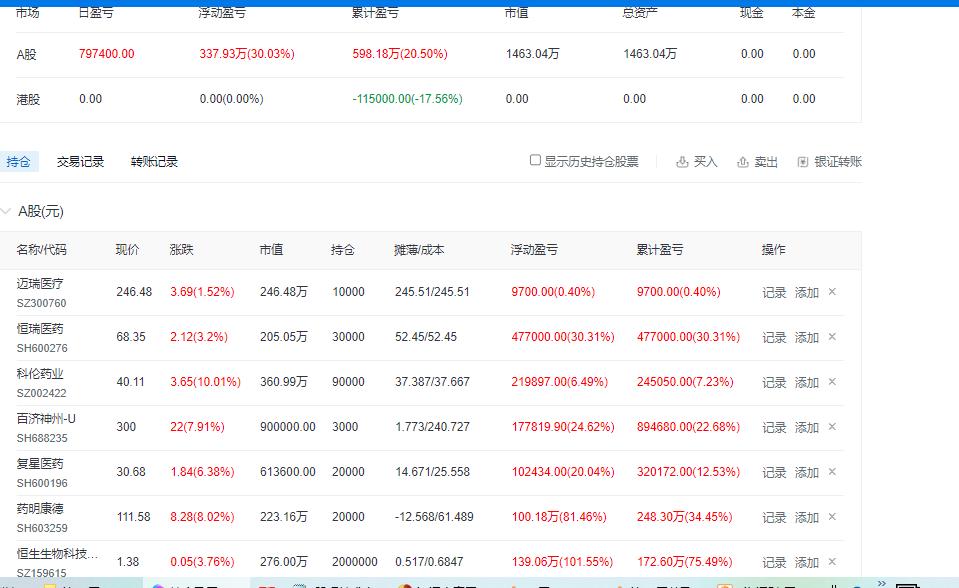959x588 pixels.
Task: Open 记录 for 科伦药业
Action: pyautogui.click(x=774, y=382)
